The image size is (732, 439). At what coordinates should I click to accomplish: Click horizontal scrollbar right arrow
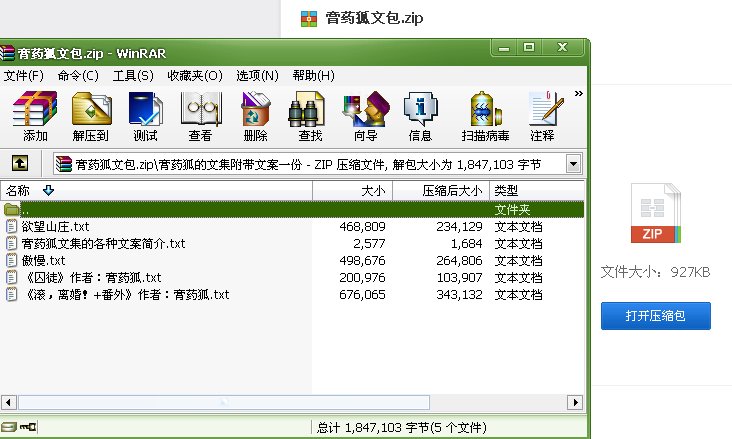575,402
